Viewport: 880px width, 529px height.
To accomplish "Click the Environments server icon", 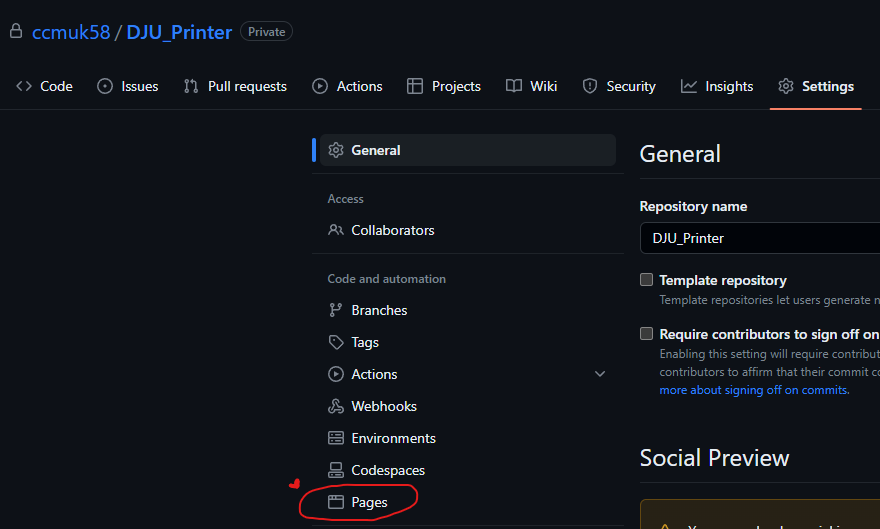I will click(336, 438).
